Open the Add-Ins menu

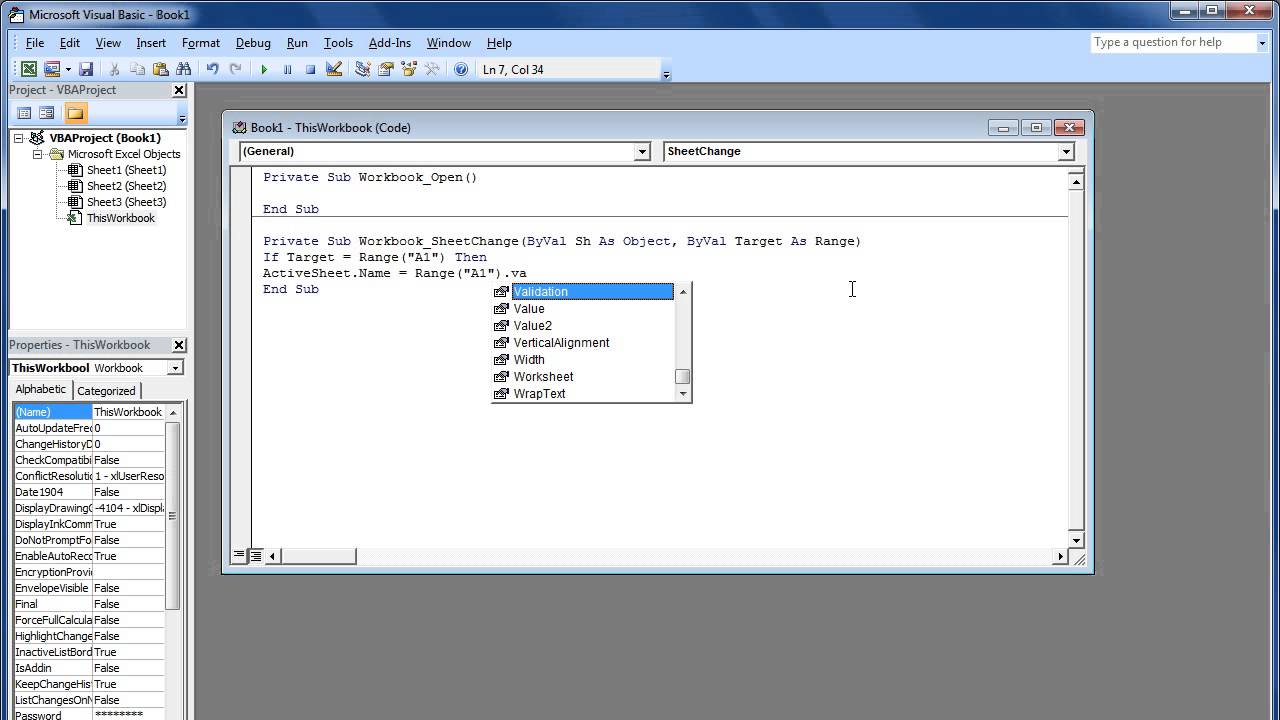coord(390,43)
